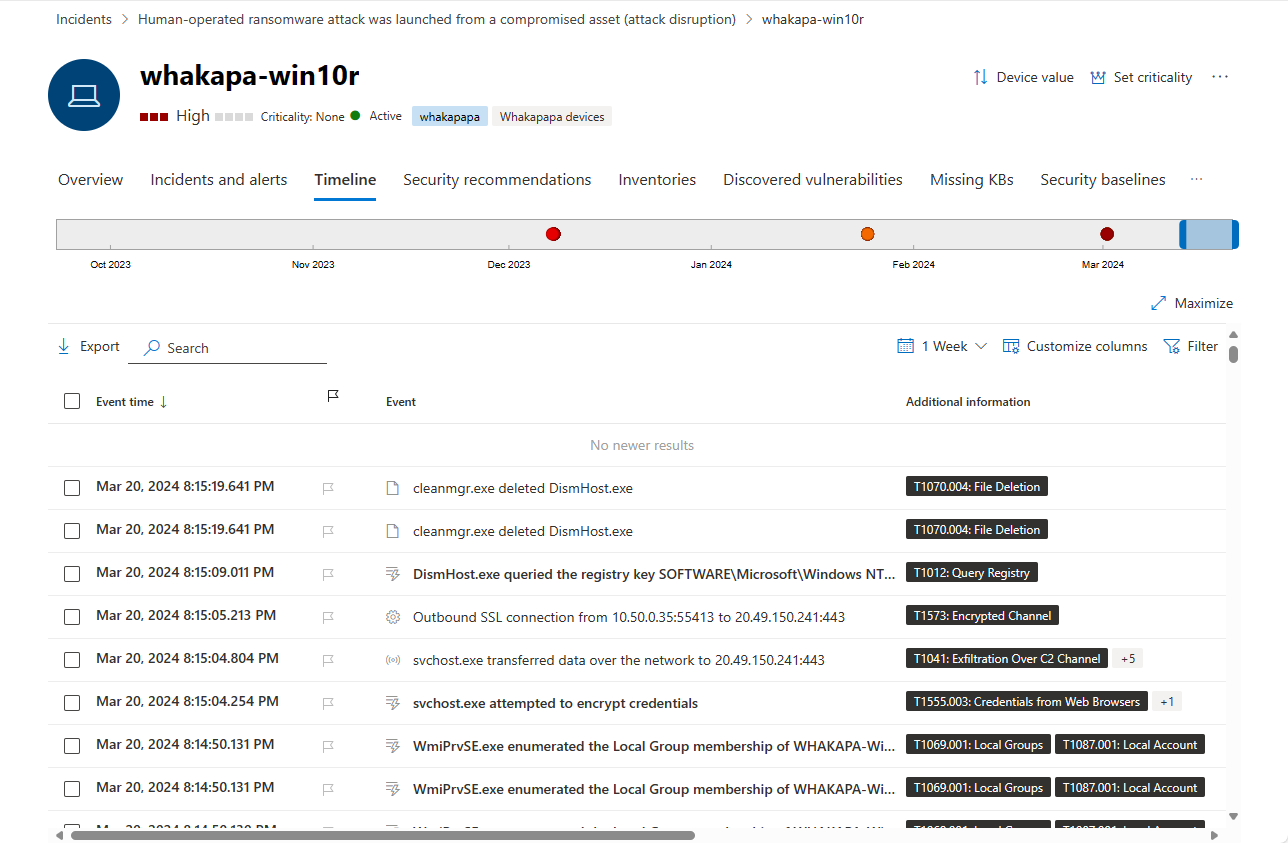Check the svchost.exe transferred data row
This screenshot has height=843, width=1288.
click(x=72, y=660)
